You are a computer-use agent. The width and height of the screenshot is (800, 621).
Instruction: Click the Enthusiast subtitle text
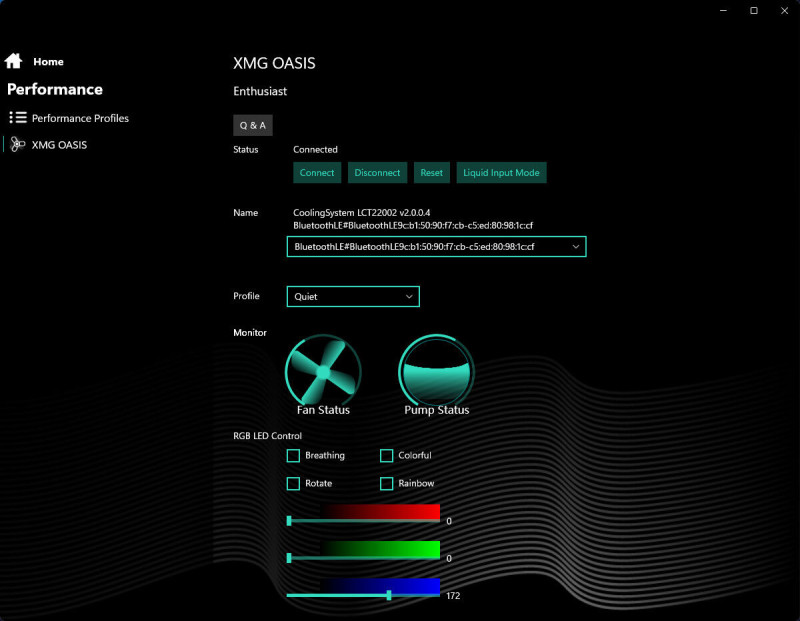(260, 91)
